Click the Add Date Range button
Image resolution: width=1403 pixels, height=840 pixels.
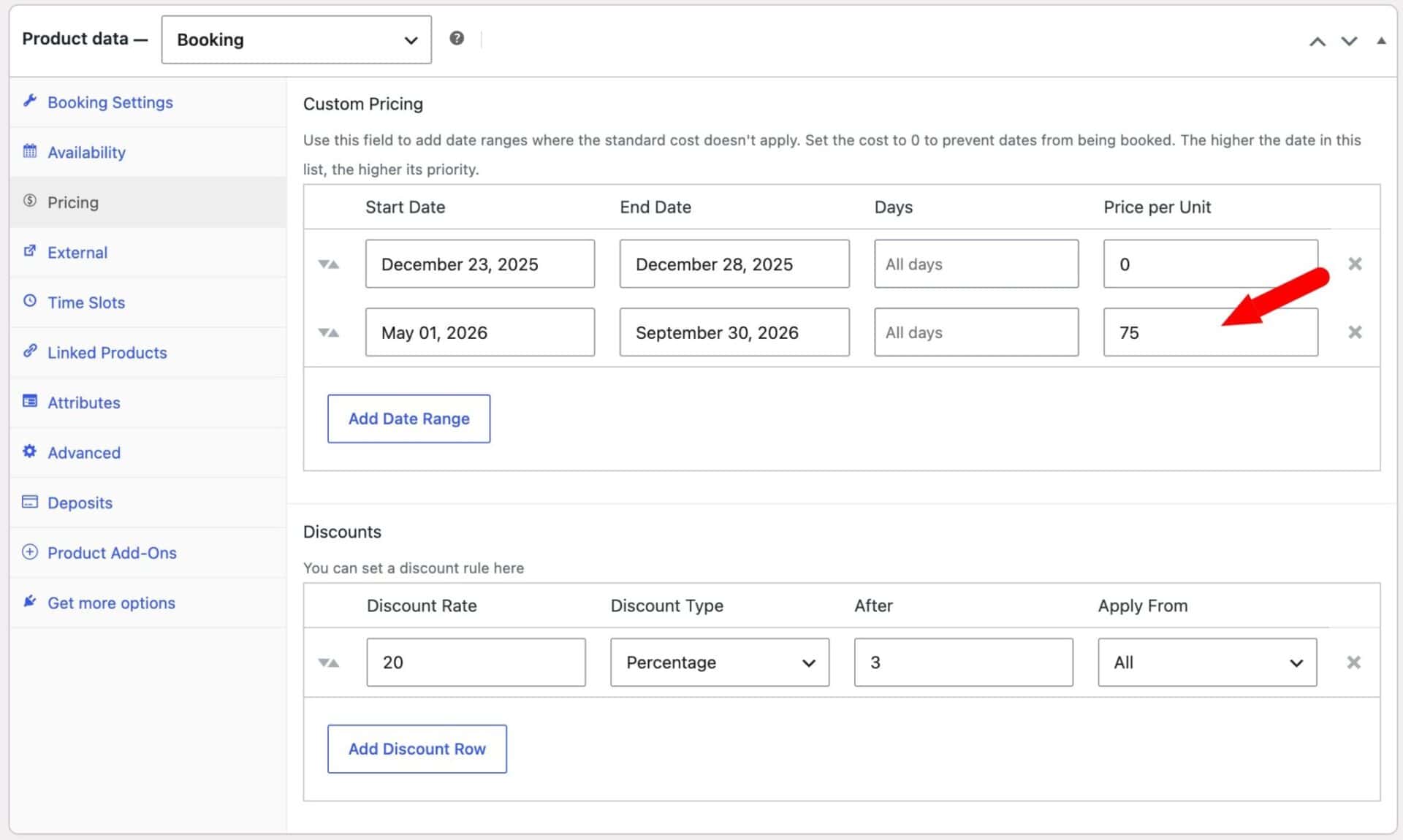coord(408,419)
